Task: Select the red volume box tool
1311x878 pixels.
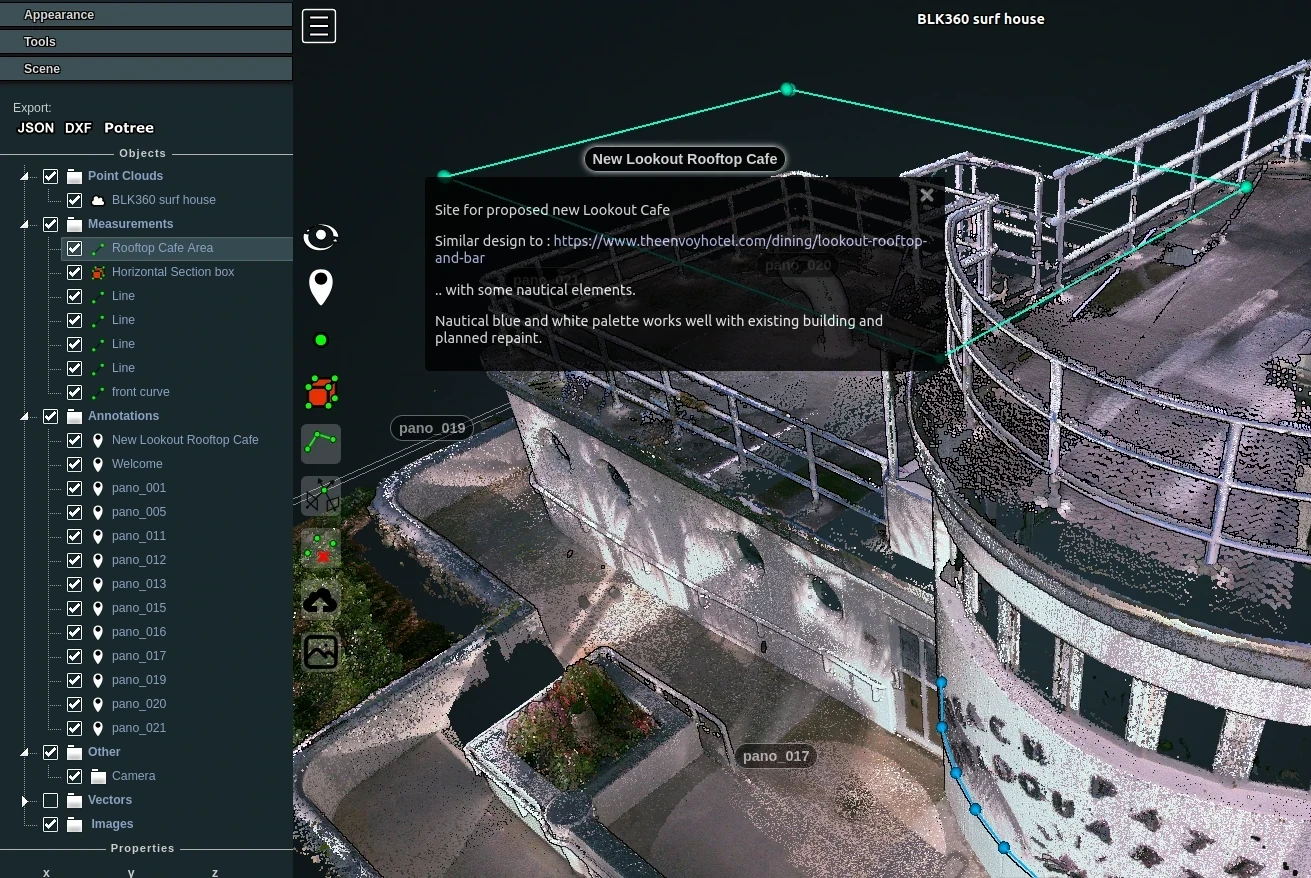Action: [x=321, y=393]
